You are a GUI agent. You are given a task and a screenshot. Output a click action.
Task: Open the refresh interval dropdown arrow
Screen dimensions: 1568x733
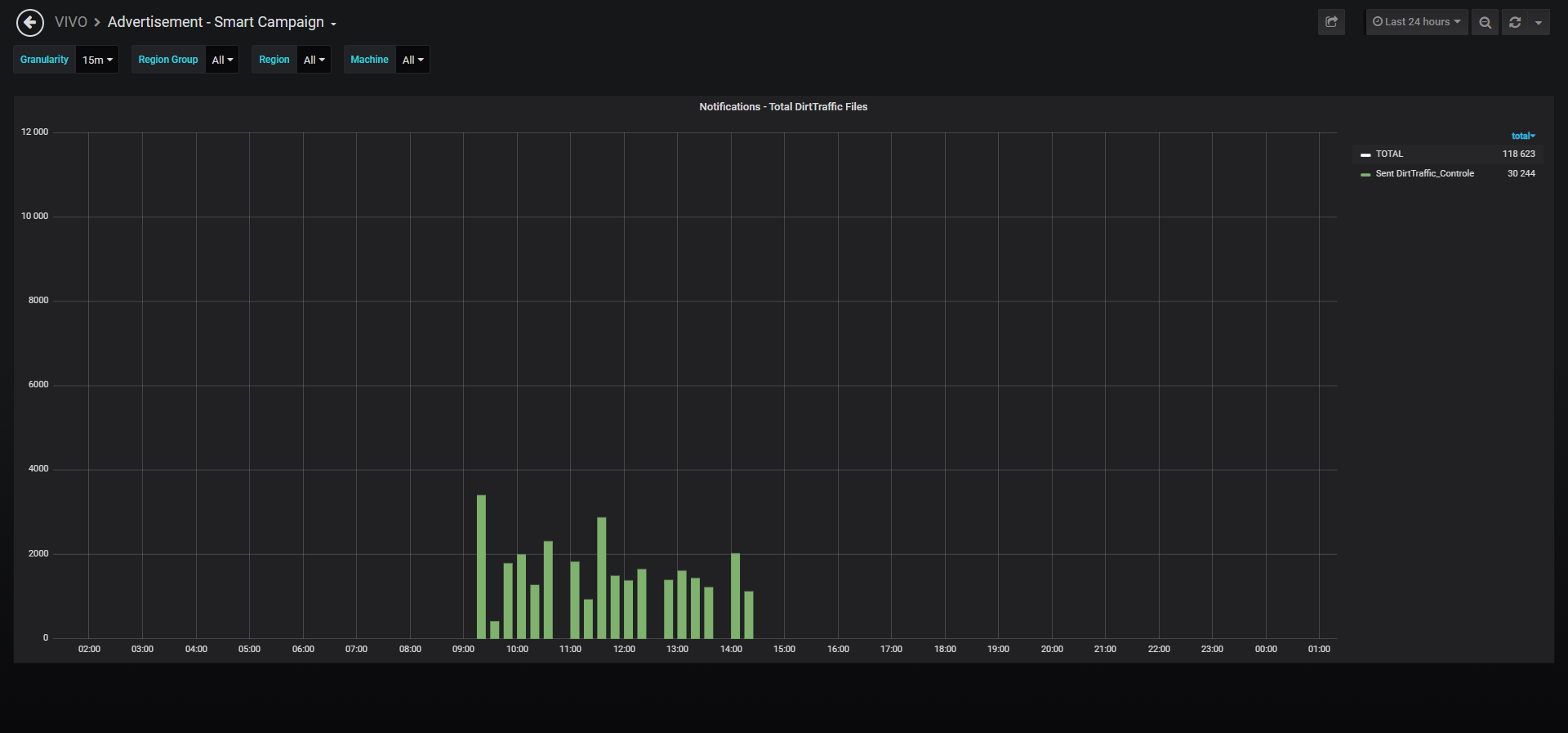[1539, 22]
